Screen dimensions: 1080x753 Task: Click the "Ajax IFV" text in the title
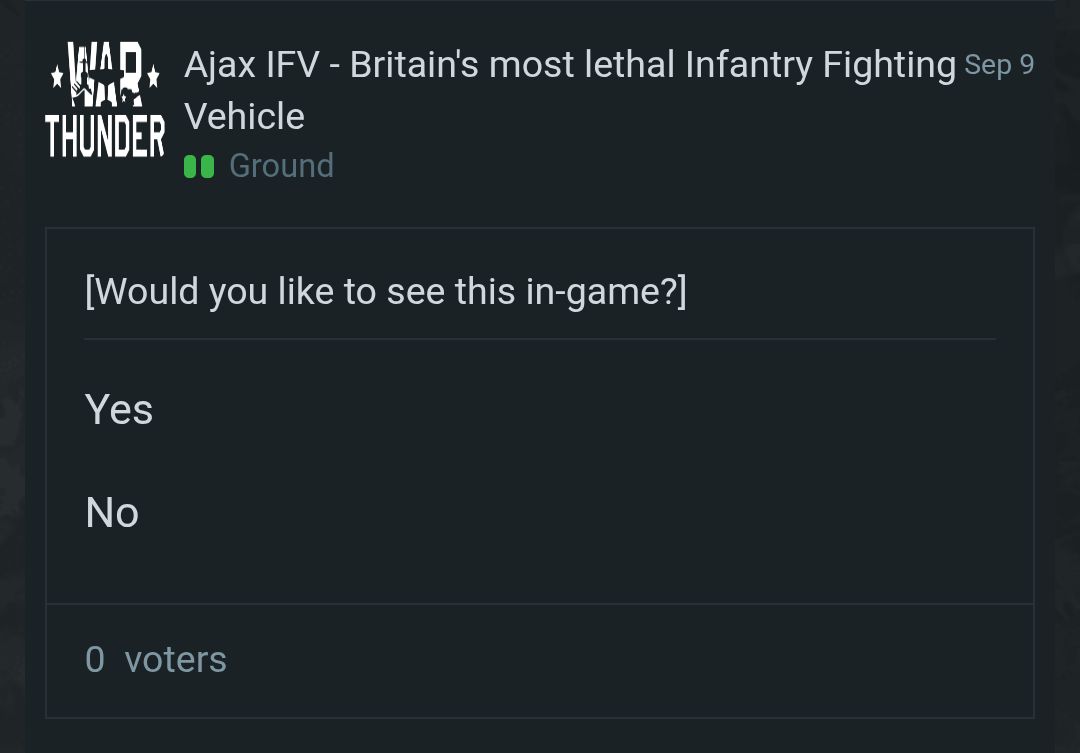251,66
